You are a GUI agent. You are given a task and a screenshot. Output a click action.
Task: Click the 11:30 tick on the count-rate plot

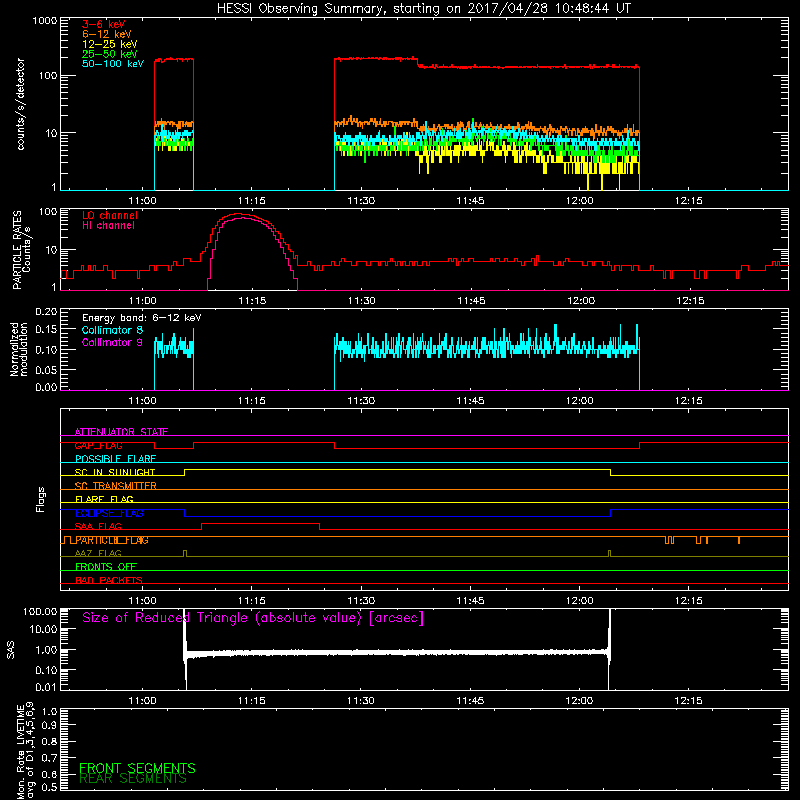coord(361,201)
